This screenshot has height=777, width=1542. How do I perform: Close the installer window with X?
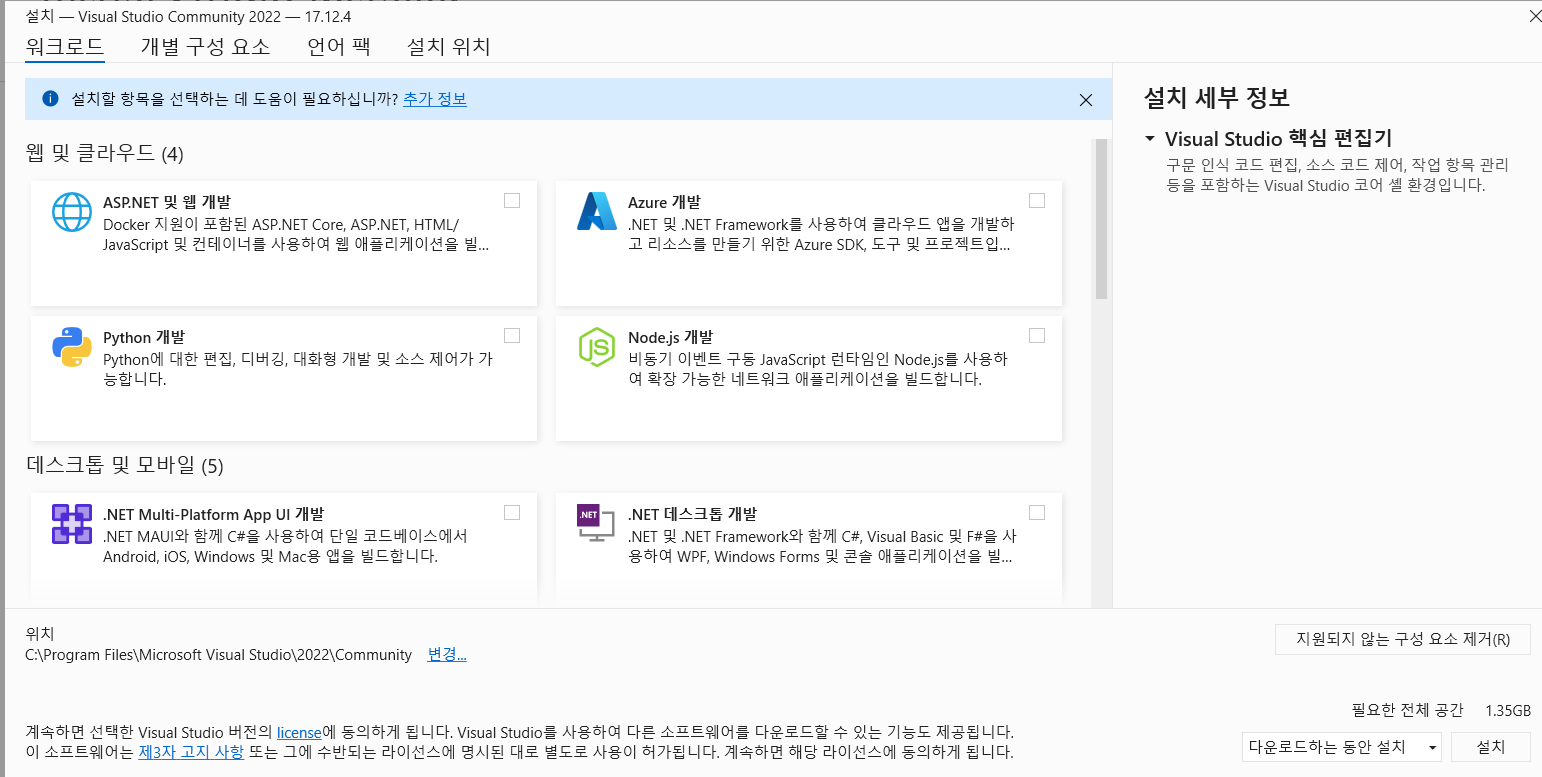(1534, 15)
